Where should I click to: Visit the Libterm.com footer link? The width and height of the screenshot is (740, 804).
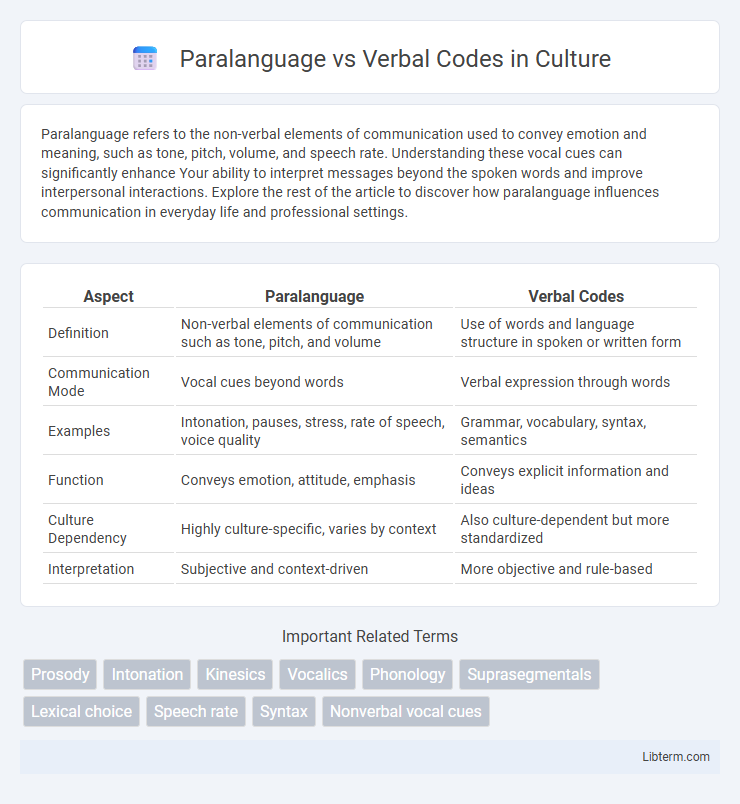click(676, 757)
